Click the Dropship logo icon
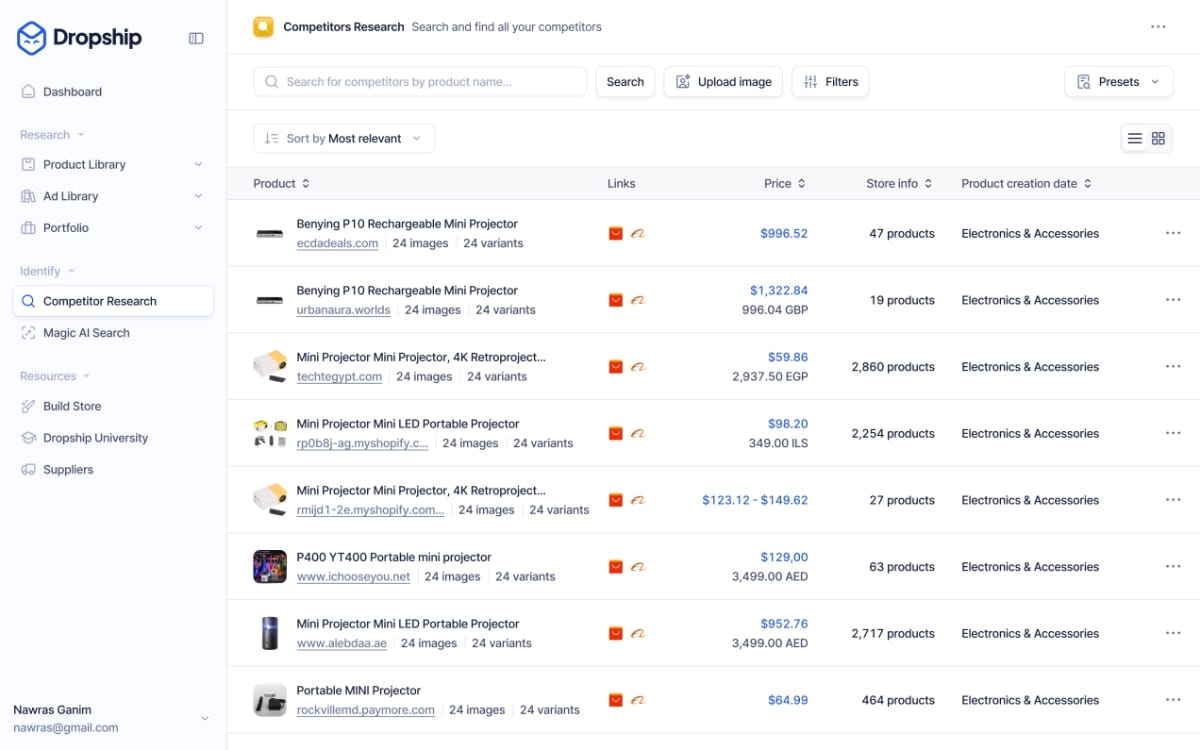The width and height of the screenshot is (1200, 750). [32, 38]
